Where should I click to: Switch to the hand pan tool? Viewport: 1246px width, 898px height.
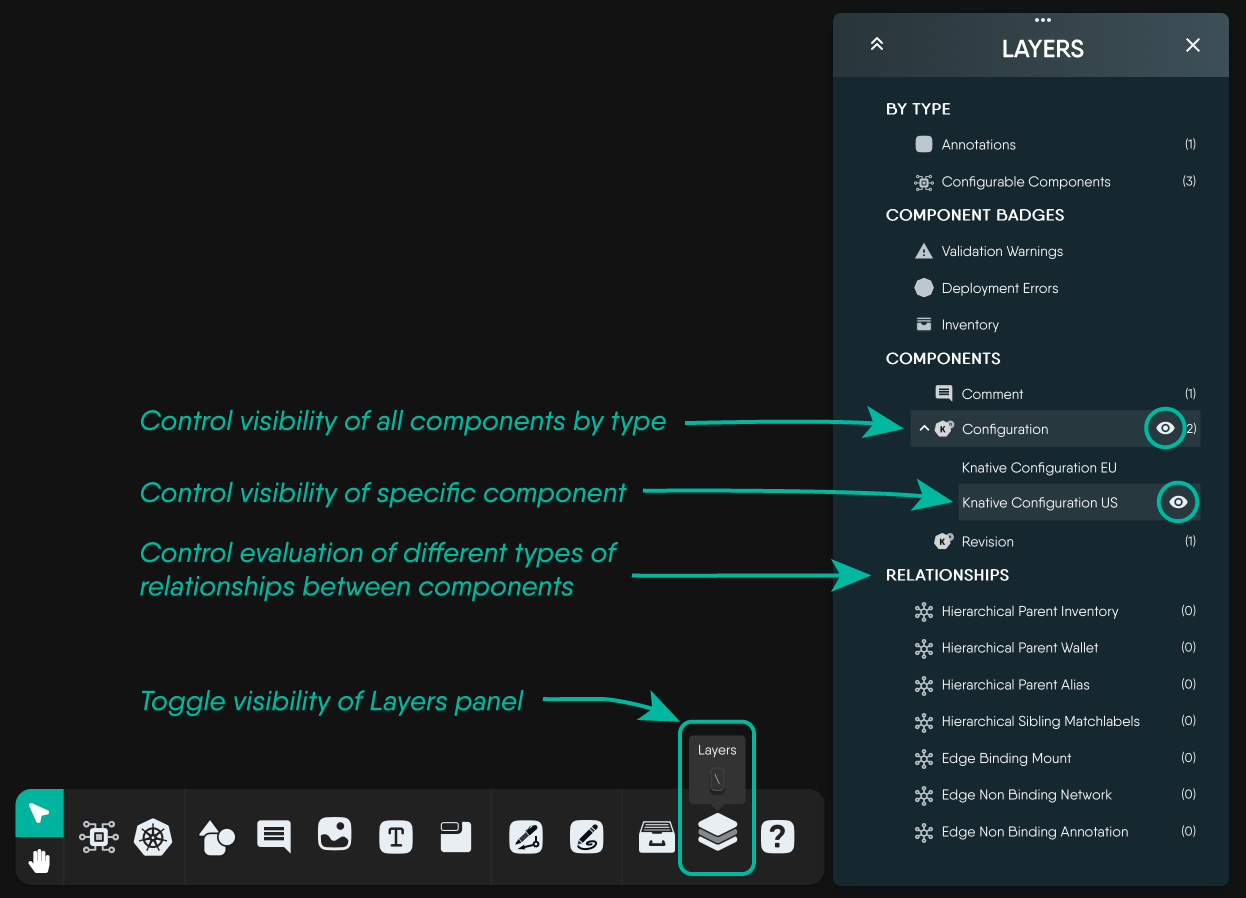(39, 860)
